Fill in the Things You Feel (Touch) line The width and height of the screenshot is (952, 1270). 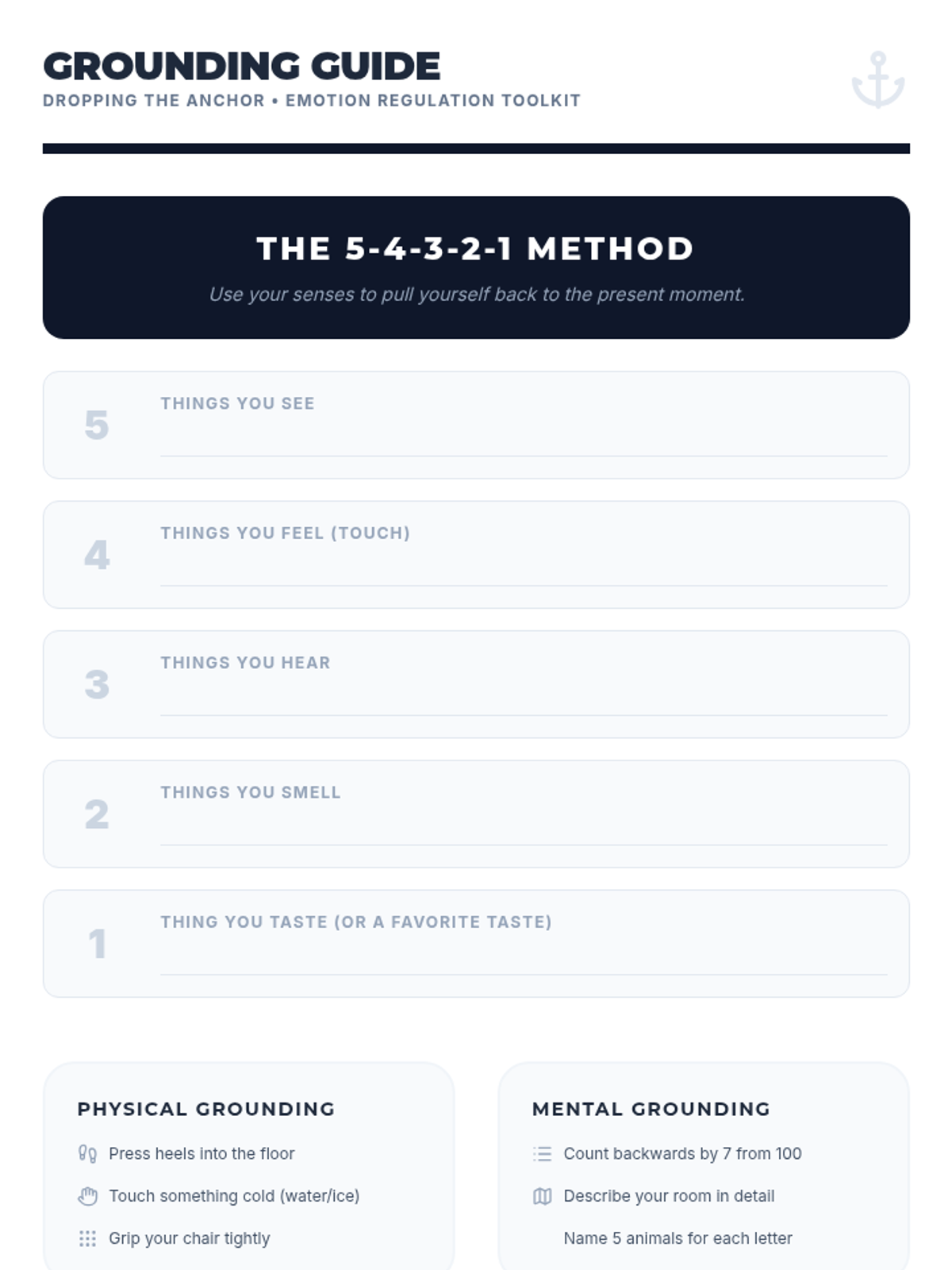pos(524,570)
